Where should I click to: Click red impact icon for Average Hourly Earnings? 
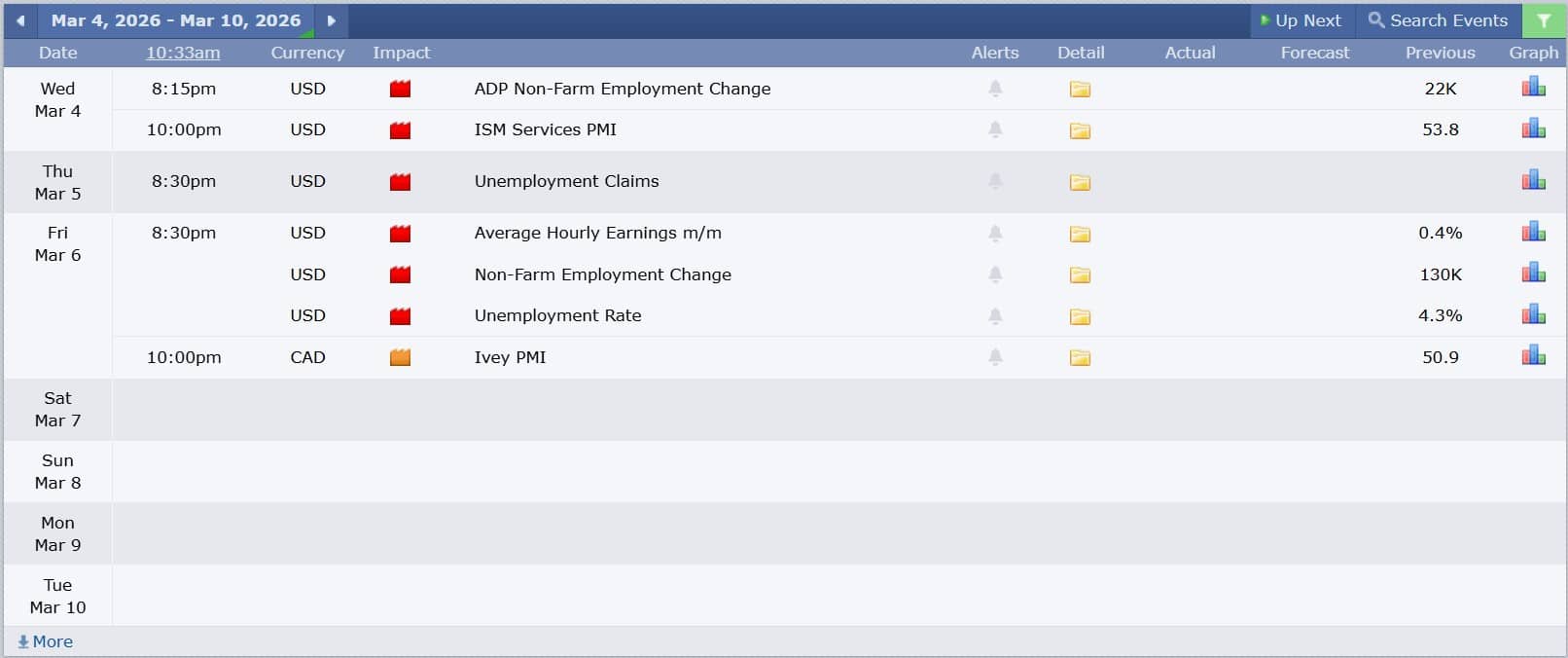pyautogui.click(x=400, y=234)
